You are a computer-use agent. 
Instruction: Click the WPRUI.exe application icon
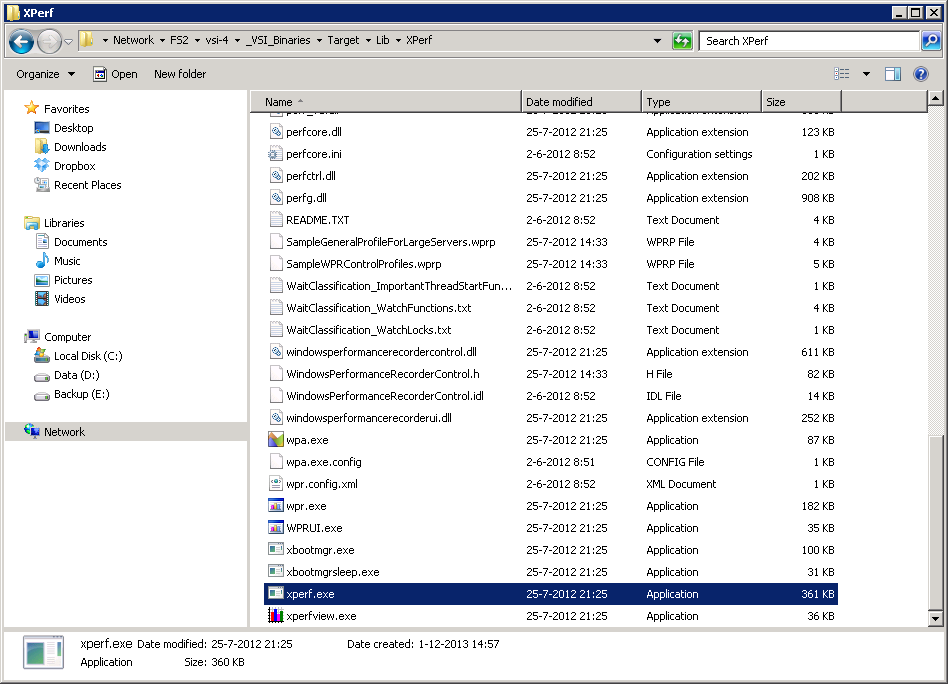tap(276, 528)
